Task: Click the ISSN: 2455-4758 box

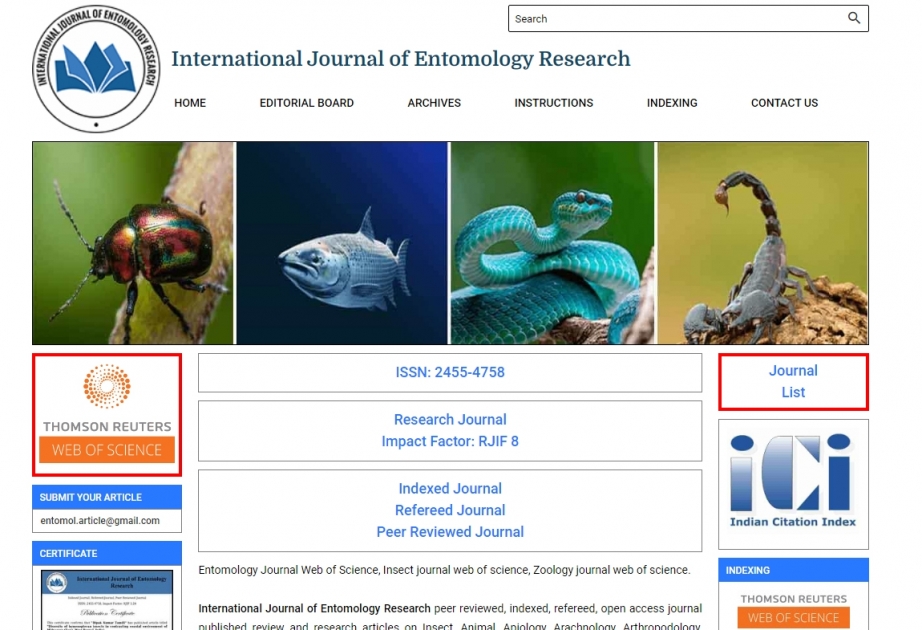Action: [450, 372]
